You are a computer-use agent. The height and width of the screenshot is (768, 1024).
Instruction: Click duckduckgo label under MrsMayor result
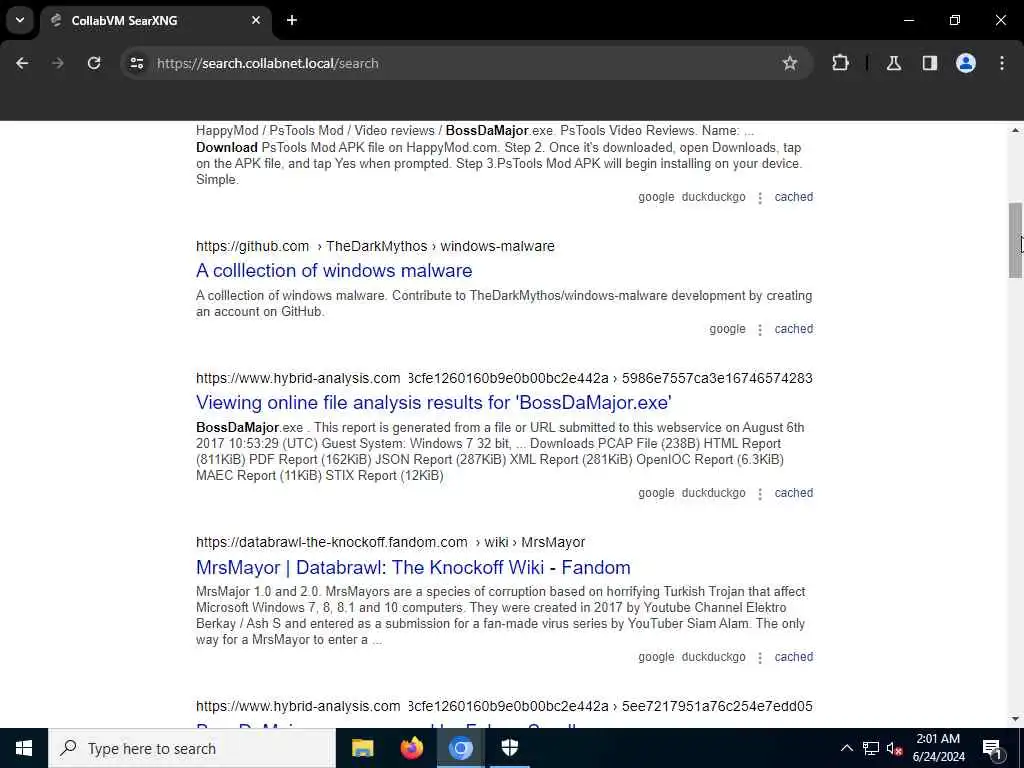[x=713, y=656]
